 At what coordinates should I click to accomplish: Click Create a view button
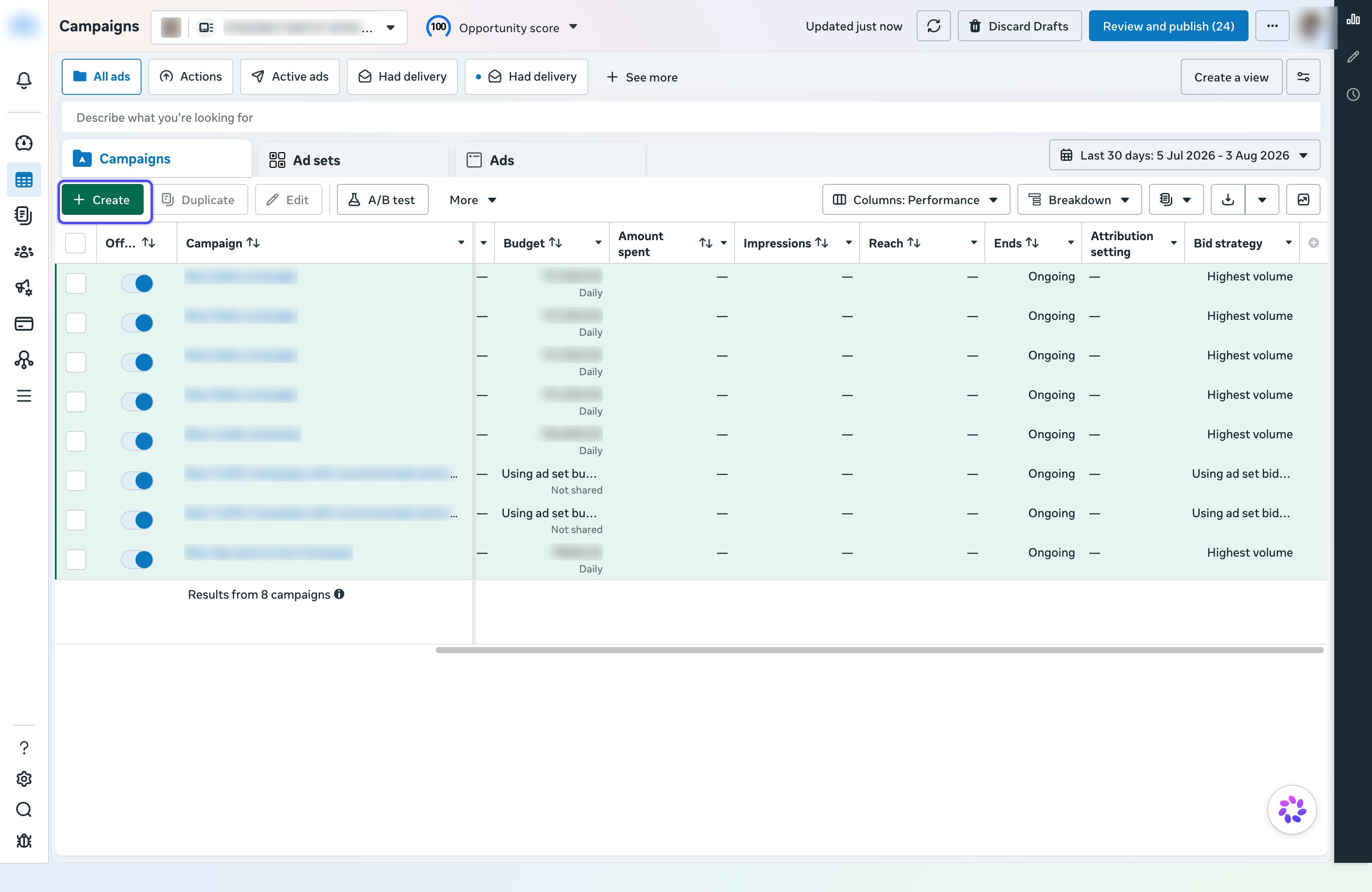point(1231,77)
